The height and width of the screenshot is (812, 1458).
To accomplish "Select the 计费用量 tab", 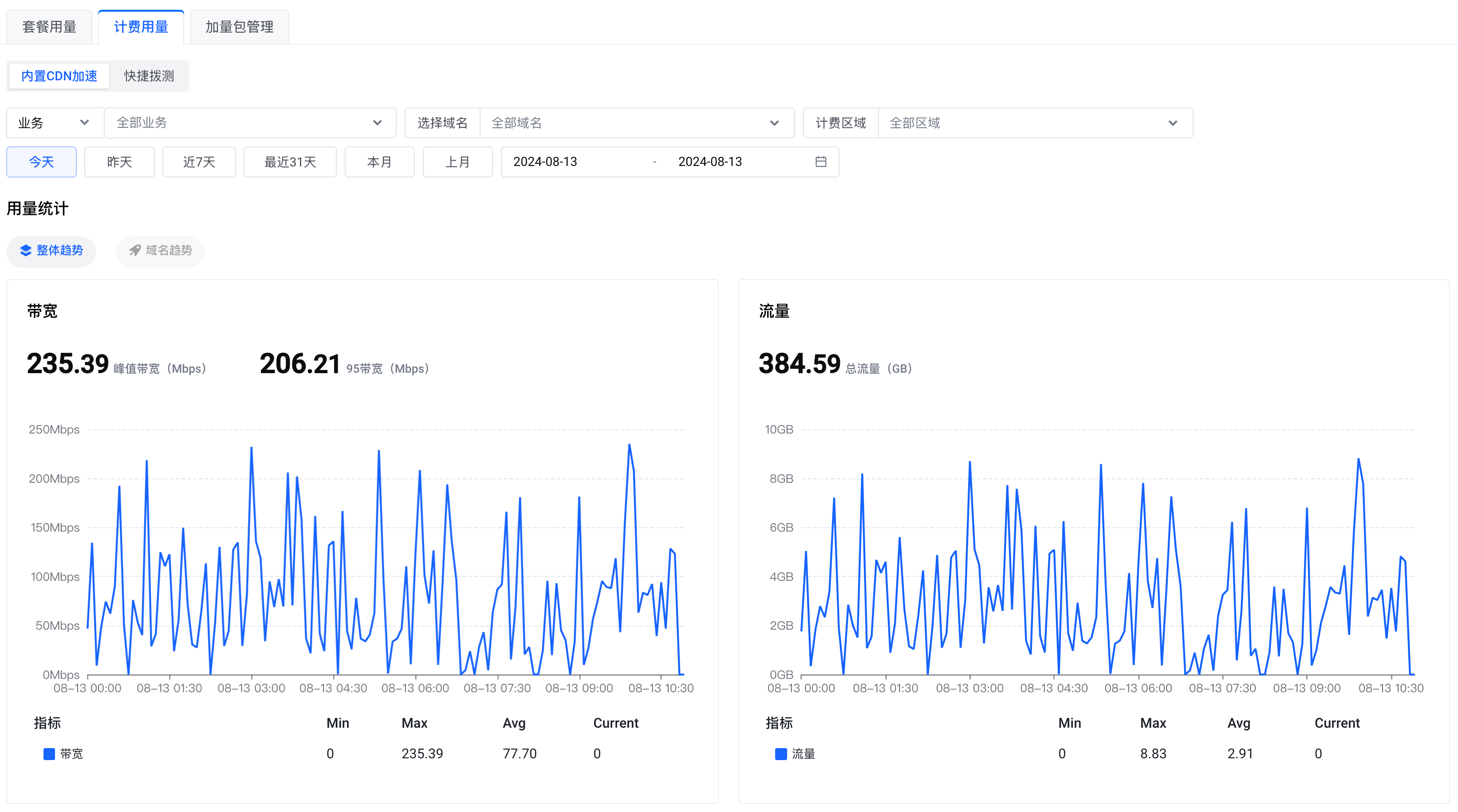I will click(141, 27).
